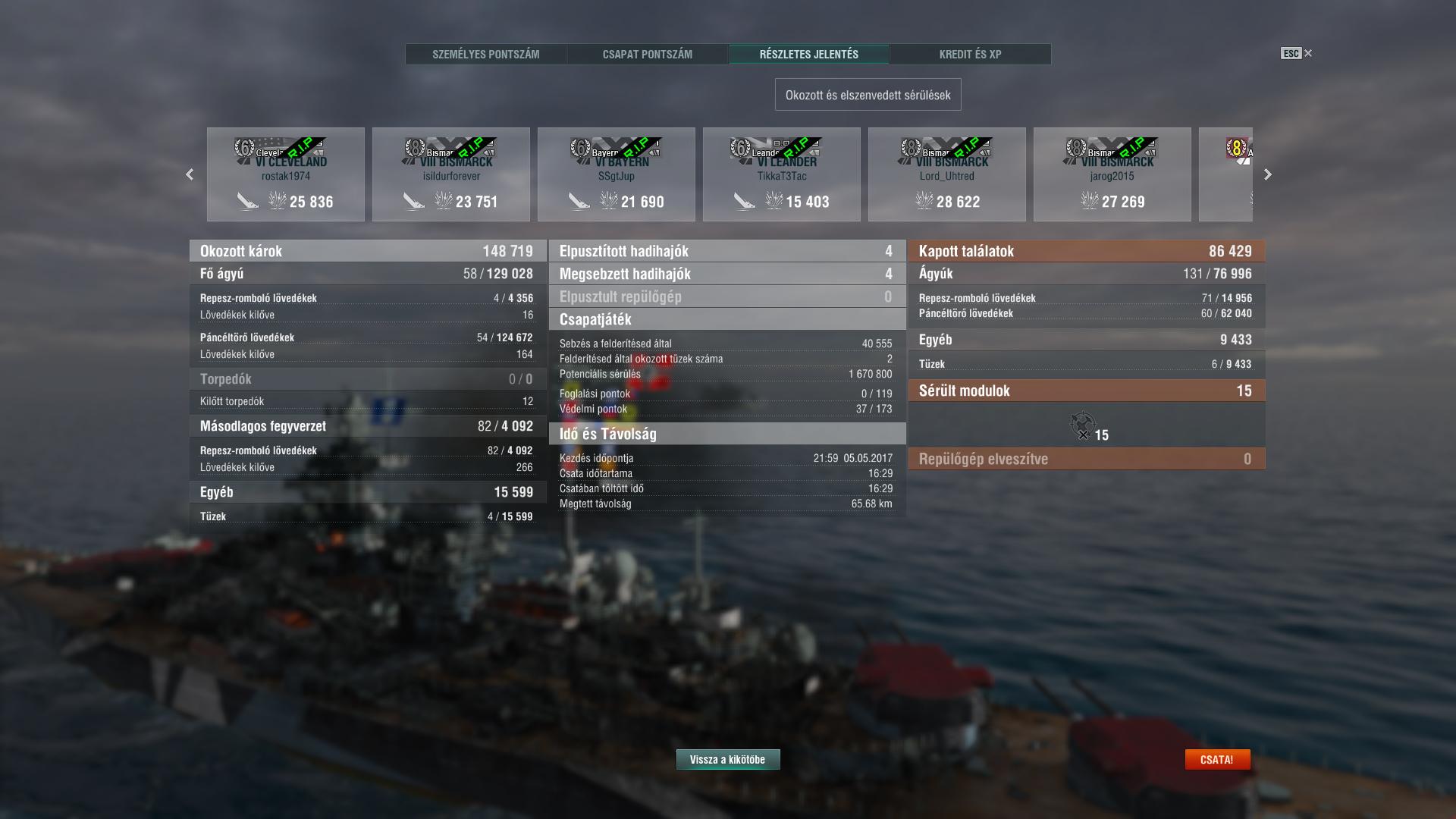The height and width of the screenshot is (819, 1456).
Task: Switch to the Személyes pontszám tab
Action: pos(486,54)
